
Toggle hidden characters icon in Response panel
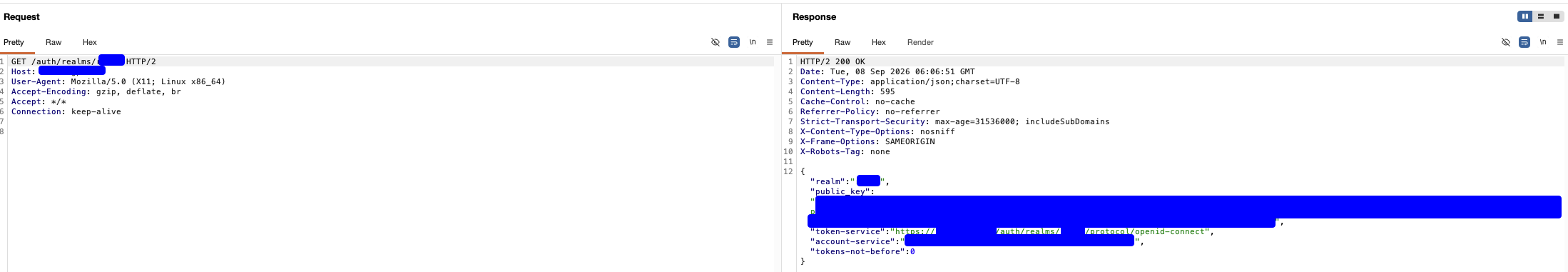pyautogui.click(x=1506, y=42)
